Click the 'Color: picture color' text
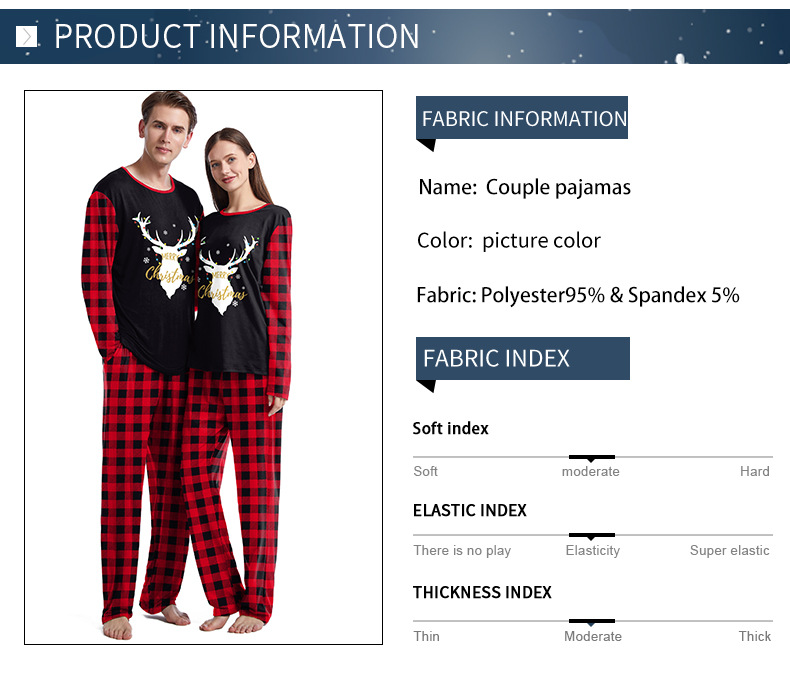Image resolution: width=790 pixels, height=688 pixels. click(509, 241)
